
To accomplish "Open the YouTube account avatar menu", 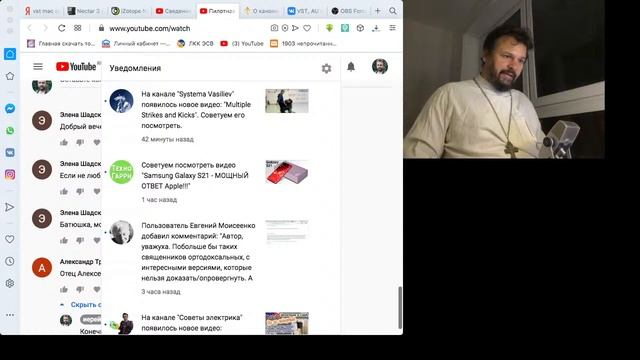I will coord(380,67).
